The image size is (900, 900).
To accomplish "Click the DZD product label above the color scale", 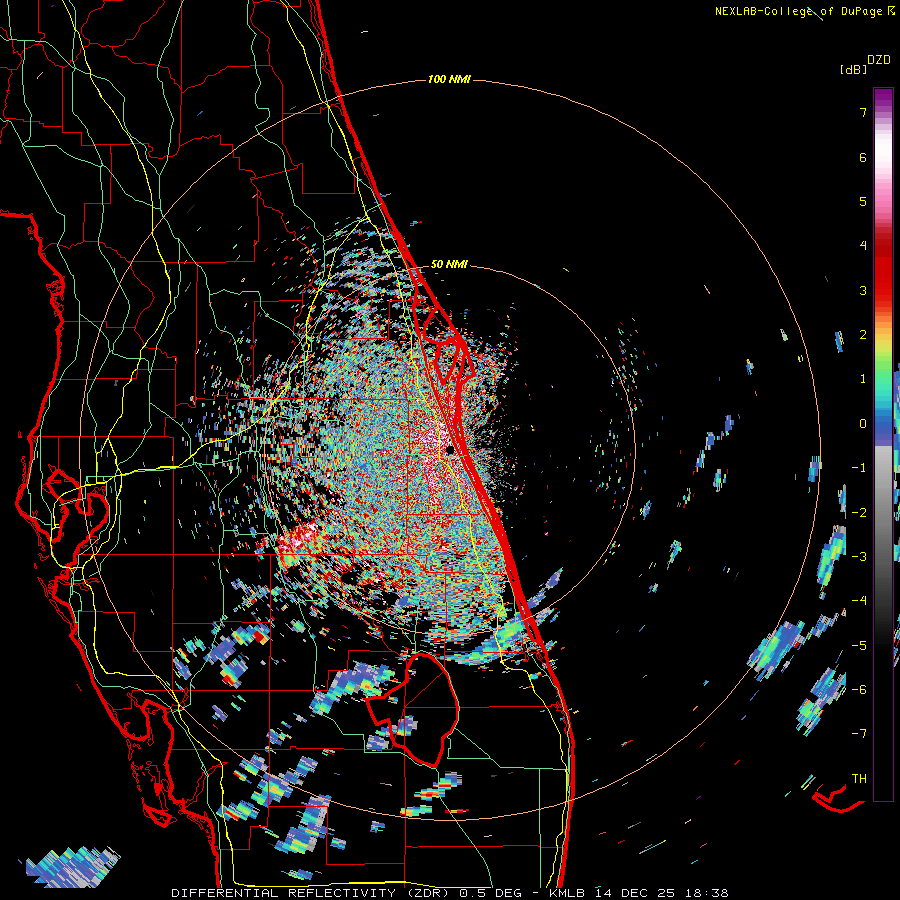I will click(879, 60).
